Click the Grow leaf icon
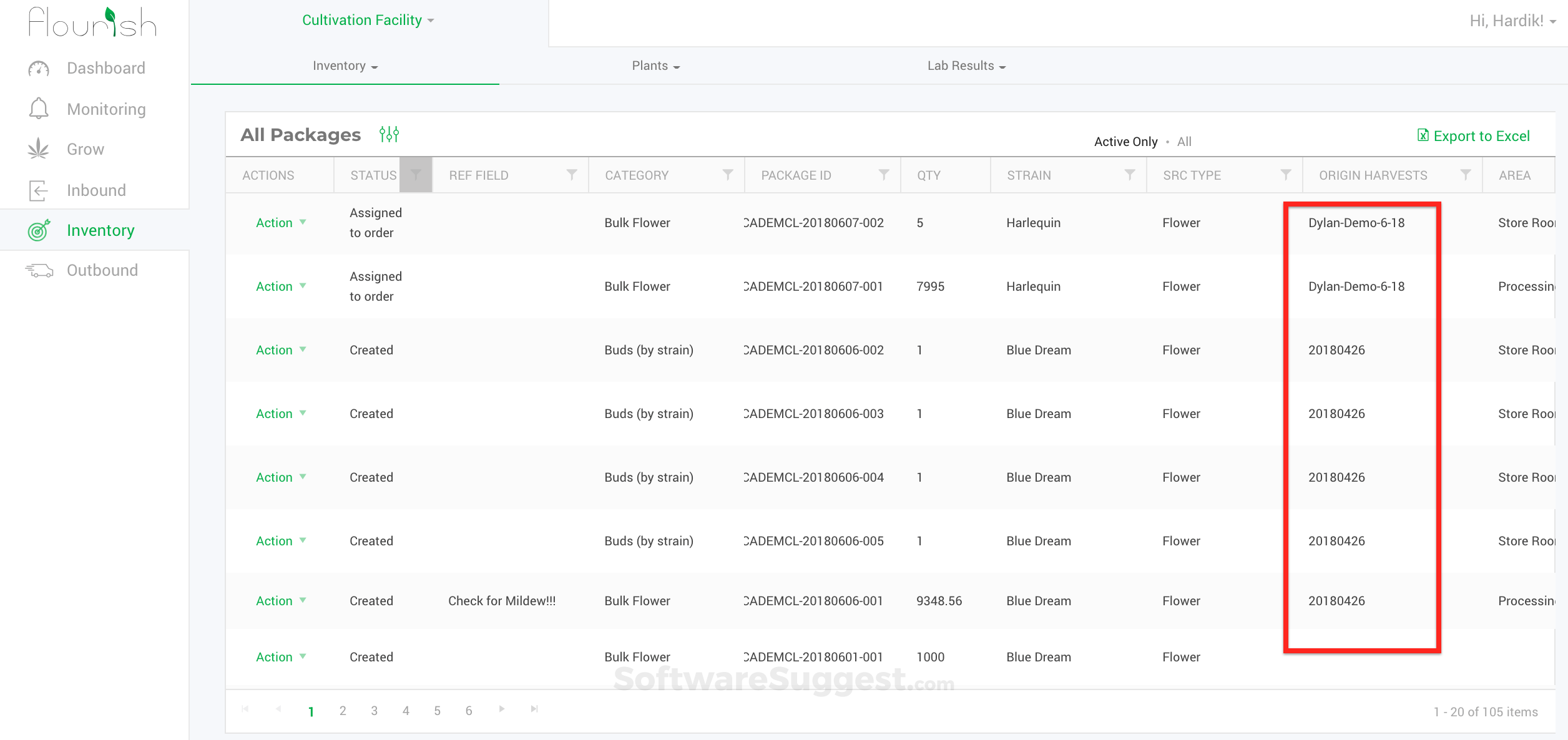1568x740 pixels. (x=39, y=149)
